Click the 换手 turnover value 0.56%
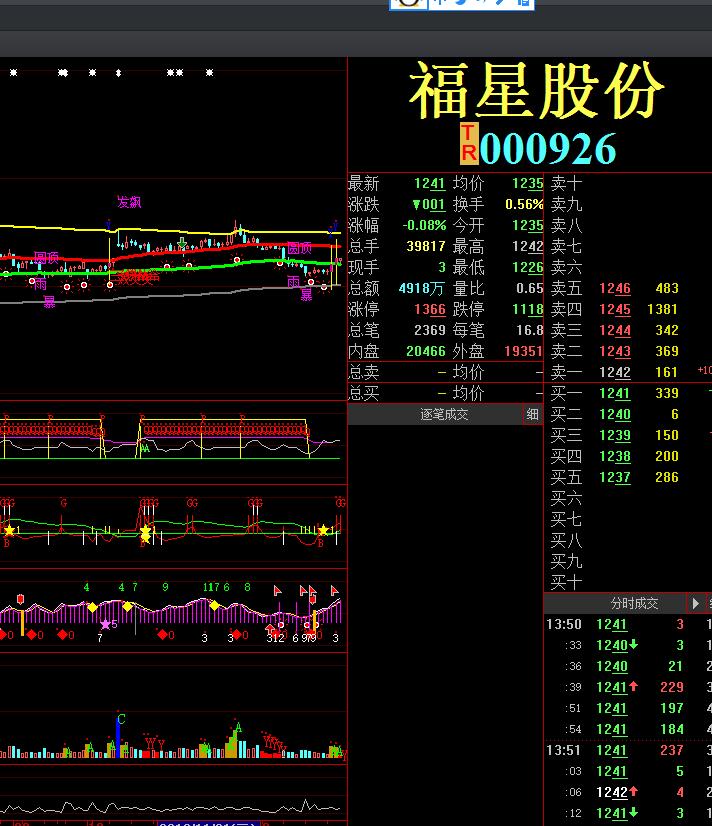The image size is (712, 826). tap(524, 204)
